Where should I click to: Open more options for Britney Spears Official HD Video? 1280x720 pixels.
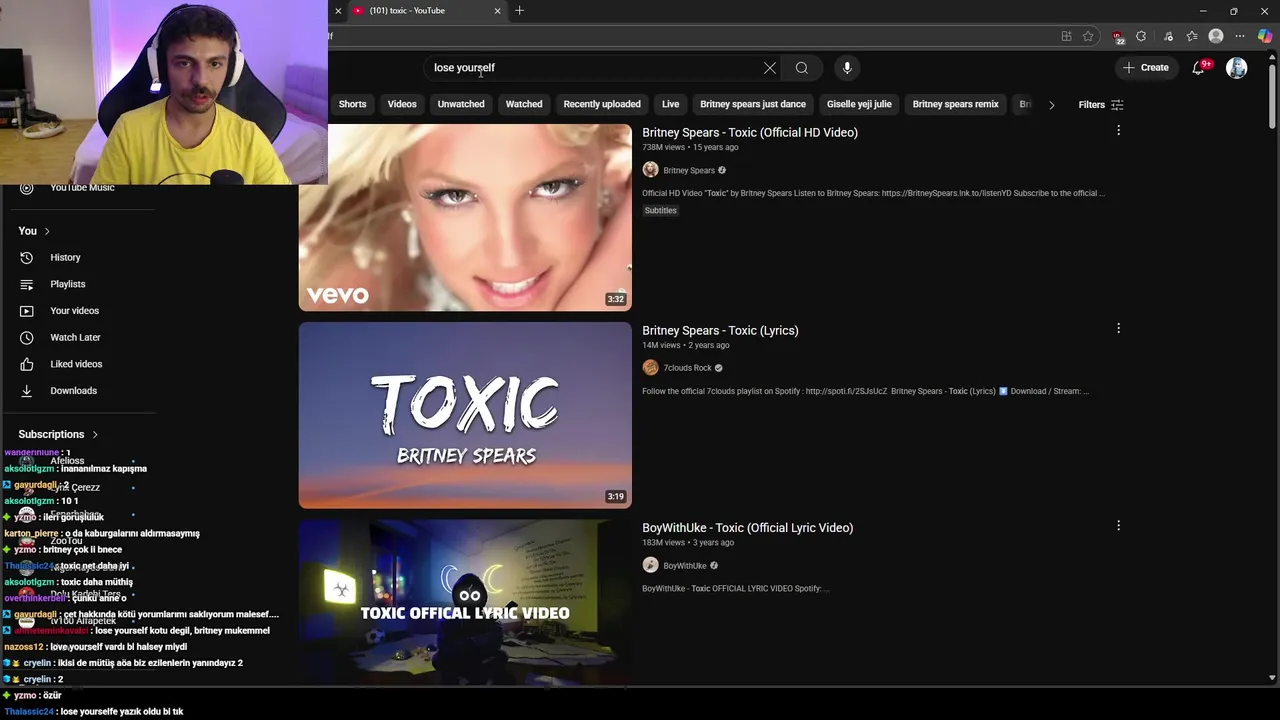[x=1118, y=131]
